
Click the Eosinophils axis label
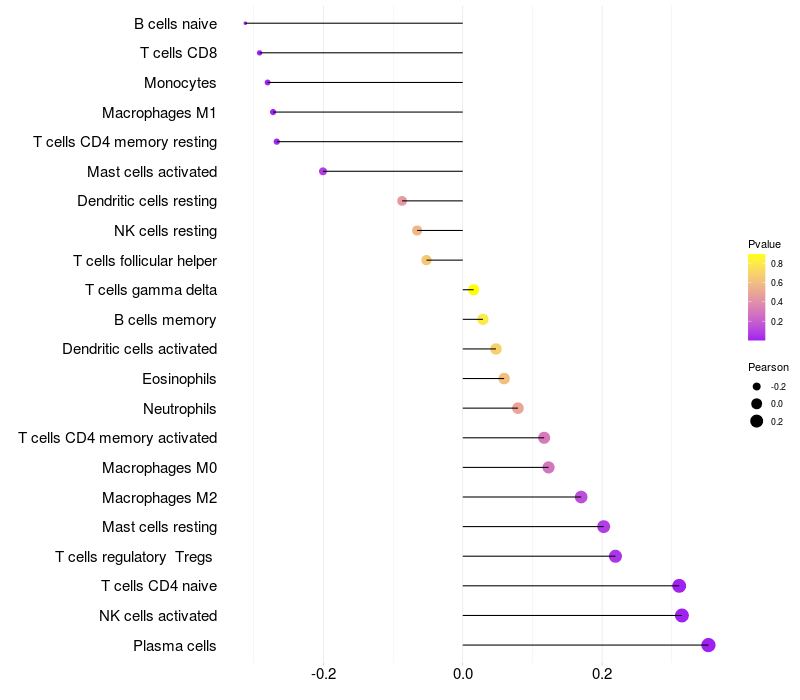180,379
